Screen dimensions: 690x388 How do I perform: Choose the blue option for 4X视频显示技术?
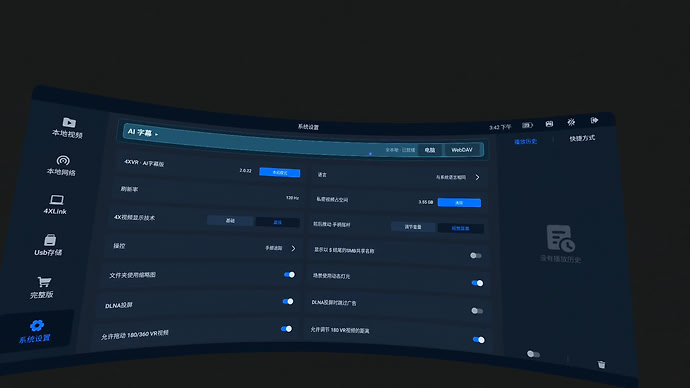pos(278,222)
